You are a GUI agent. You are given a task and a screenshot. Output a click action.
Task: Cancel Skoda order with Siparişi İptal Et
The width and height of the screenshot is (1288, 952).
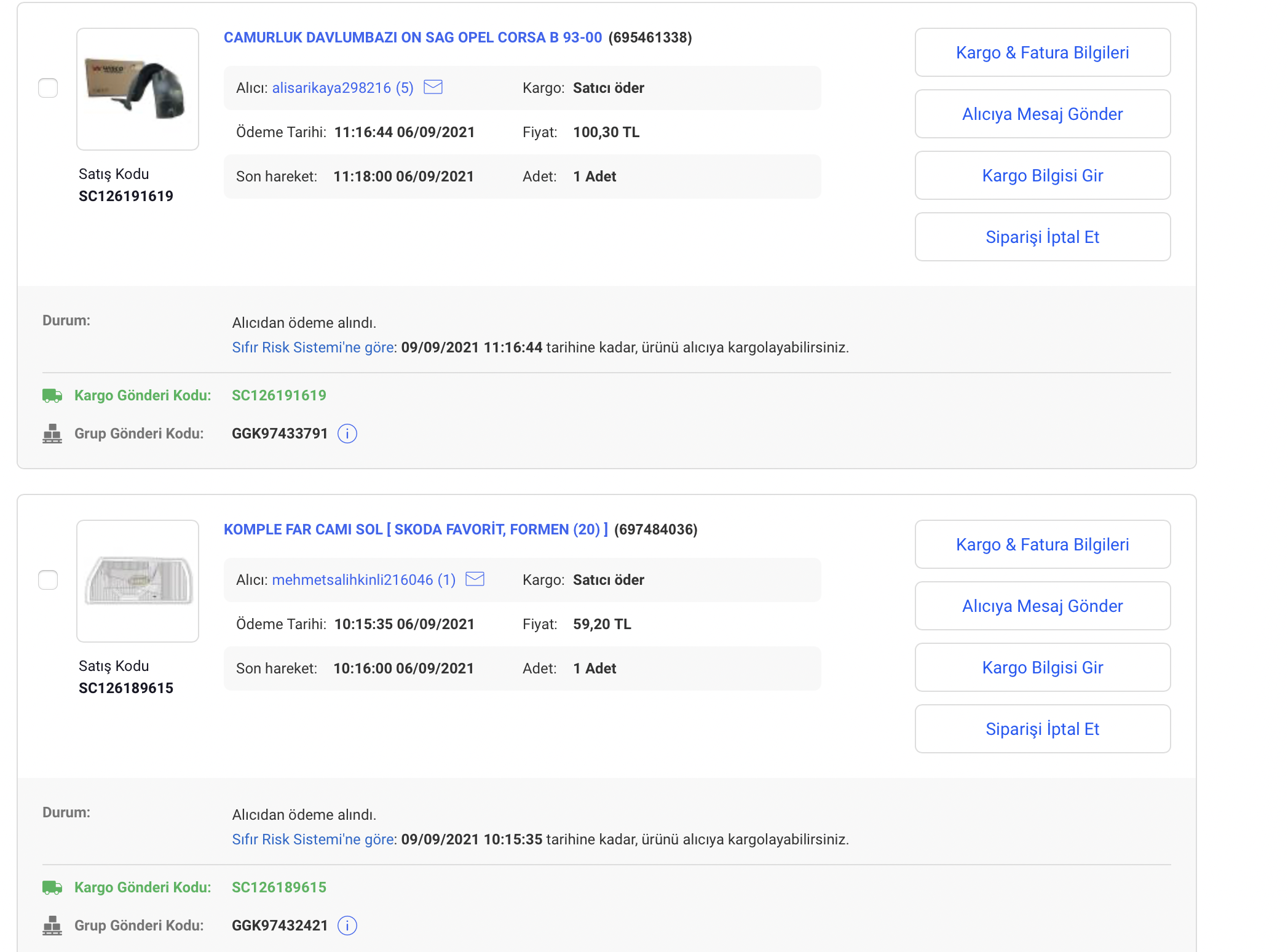[x=1042, y=729]
